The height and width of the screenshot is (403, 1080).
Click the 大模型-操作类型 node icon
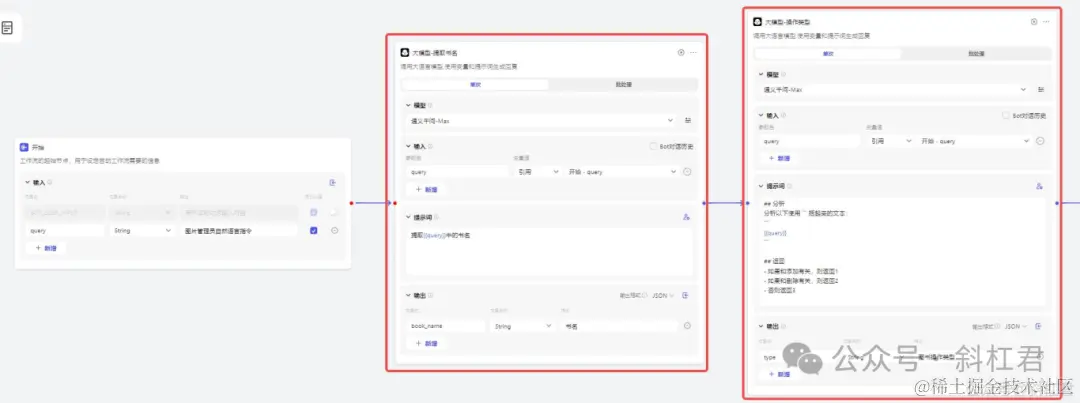coord(758,22)
